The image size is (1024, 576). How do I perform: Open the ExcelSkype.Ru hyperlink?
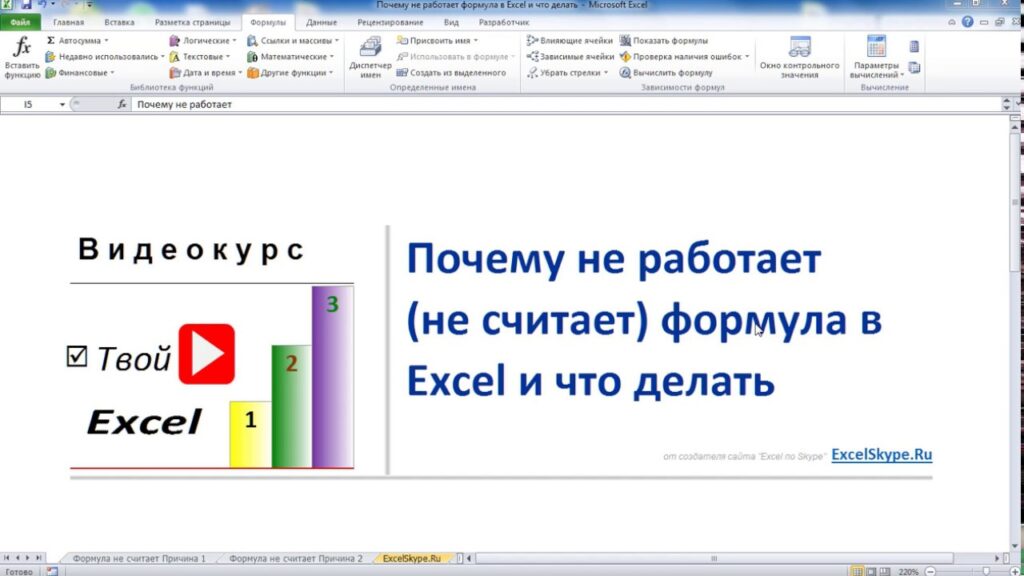coord(882,455)
